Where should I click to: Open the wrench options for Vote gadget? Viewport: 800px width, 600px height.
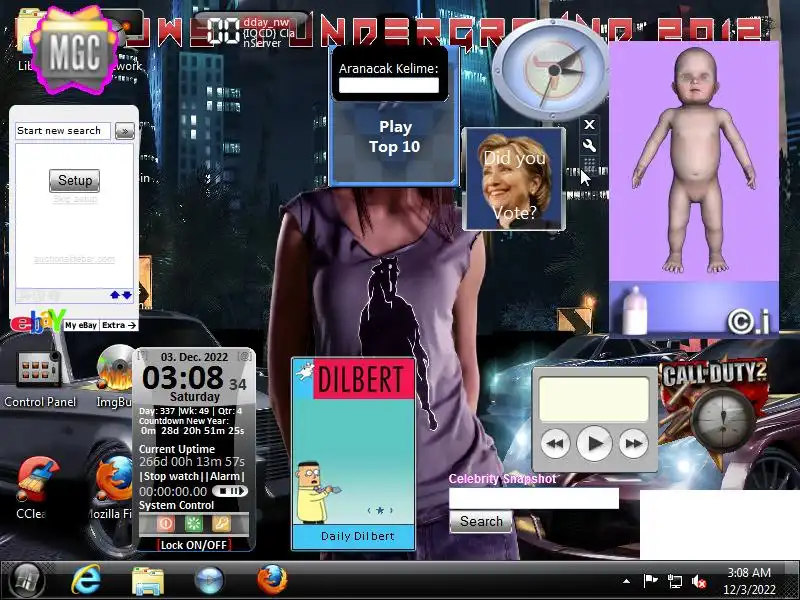589,146
